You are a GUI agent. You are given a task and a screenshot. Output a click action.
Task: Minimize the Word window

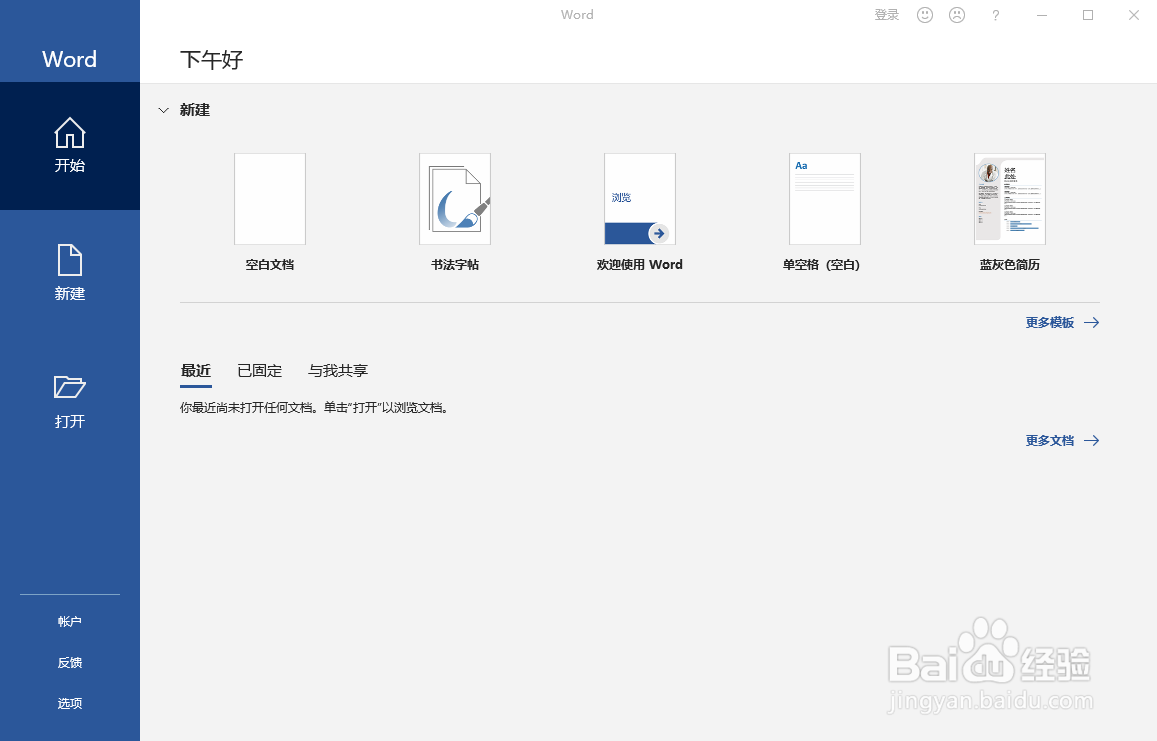coord(1042,15)
